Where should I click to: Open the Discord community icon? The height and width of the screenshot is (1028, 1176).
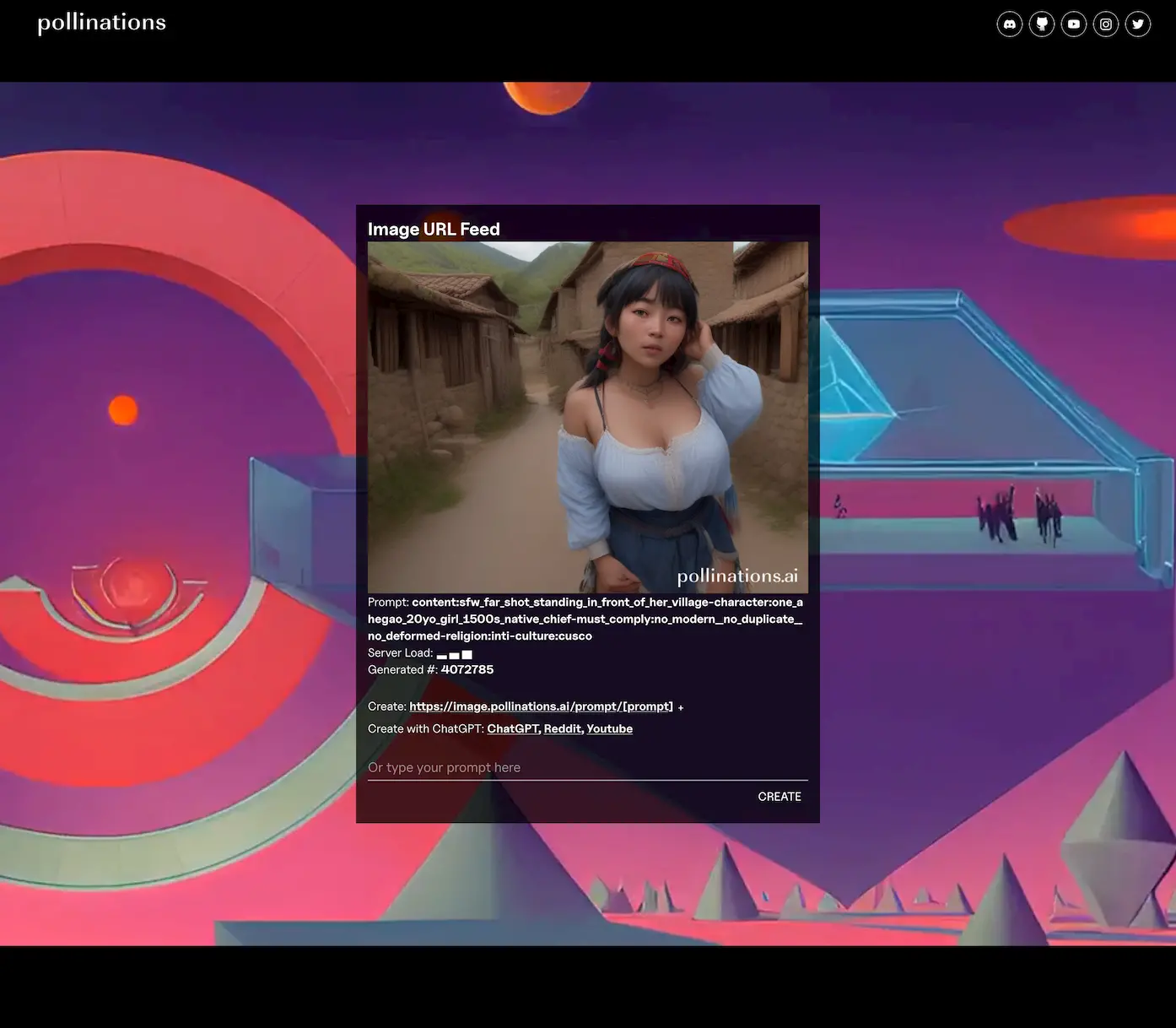1009,24
